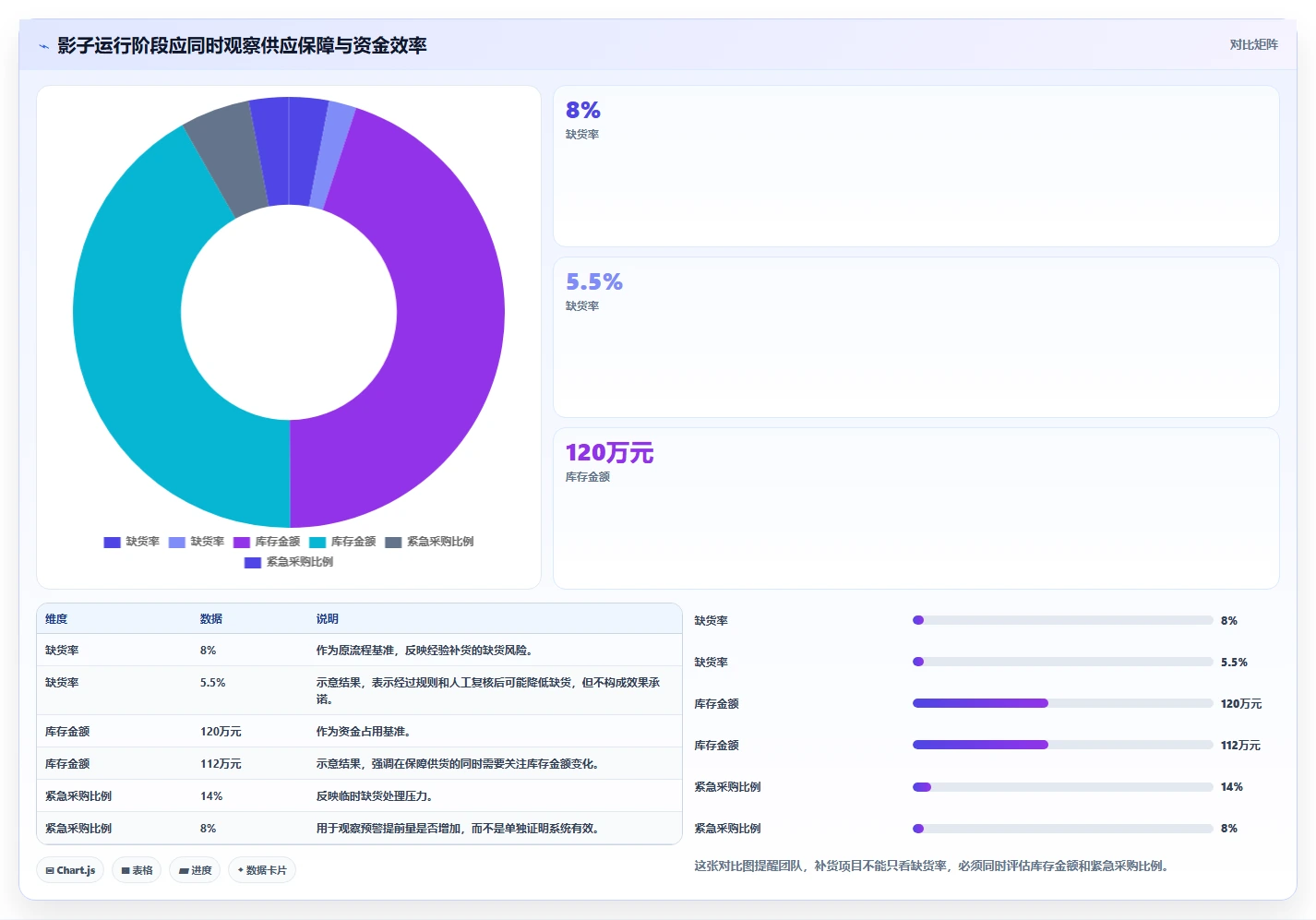This screenshot has width=1316, height=920.
Task: Toggle the gray 紧急采购比例 legend entry
Action: (x=429, y=542)
